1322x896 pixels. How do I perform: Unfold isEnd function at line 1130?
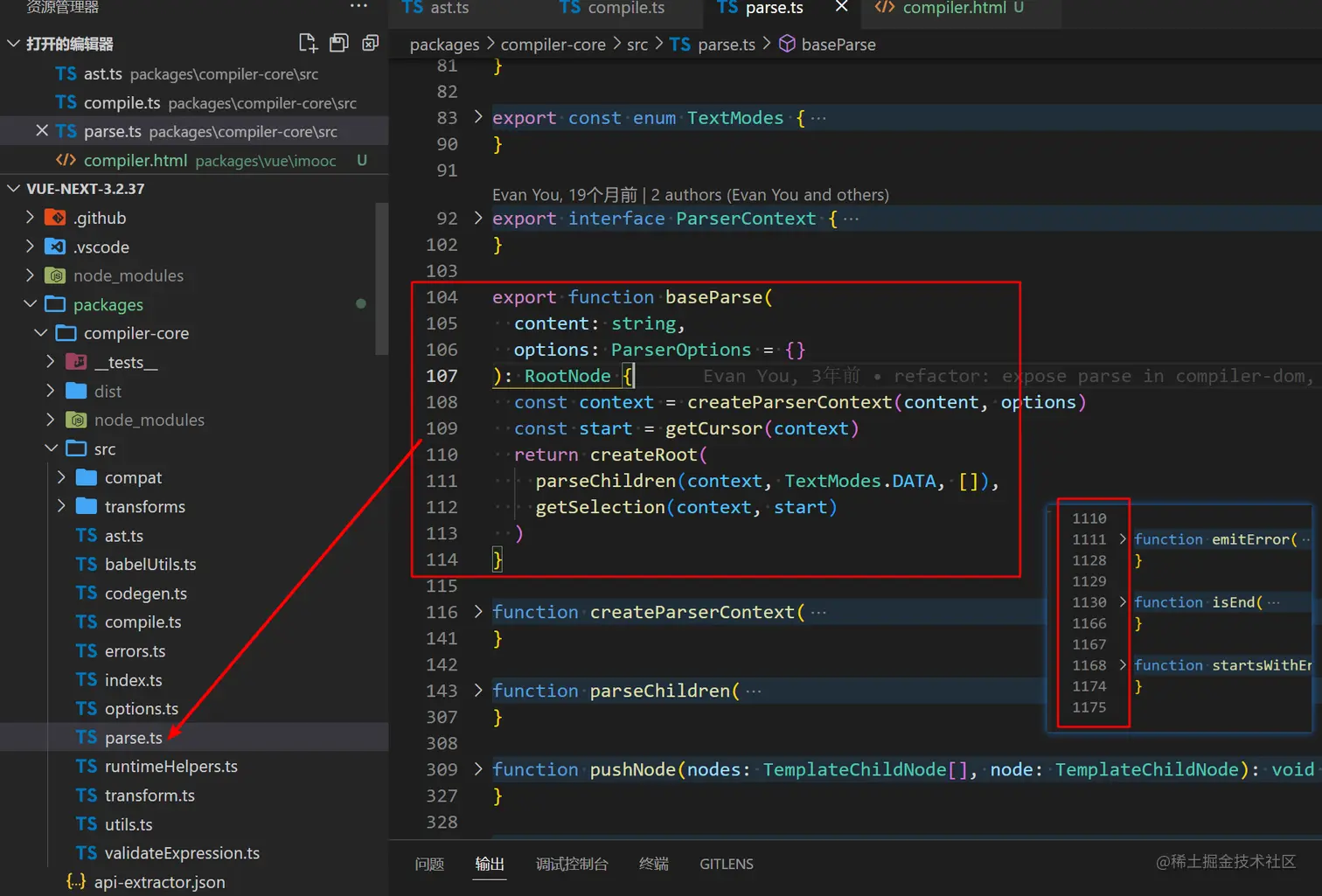(1123, 601)
